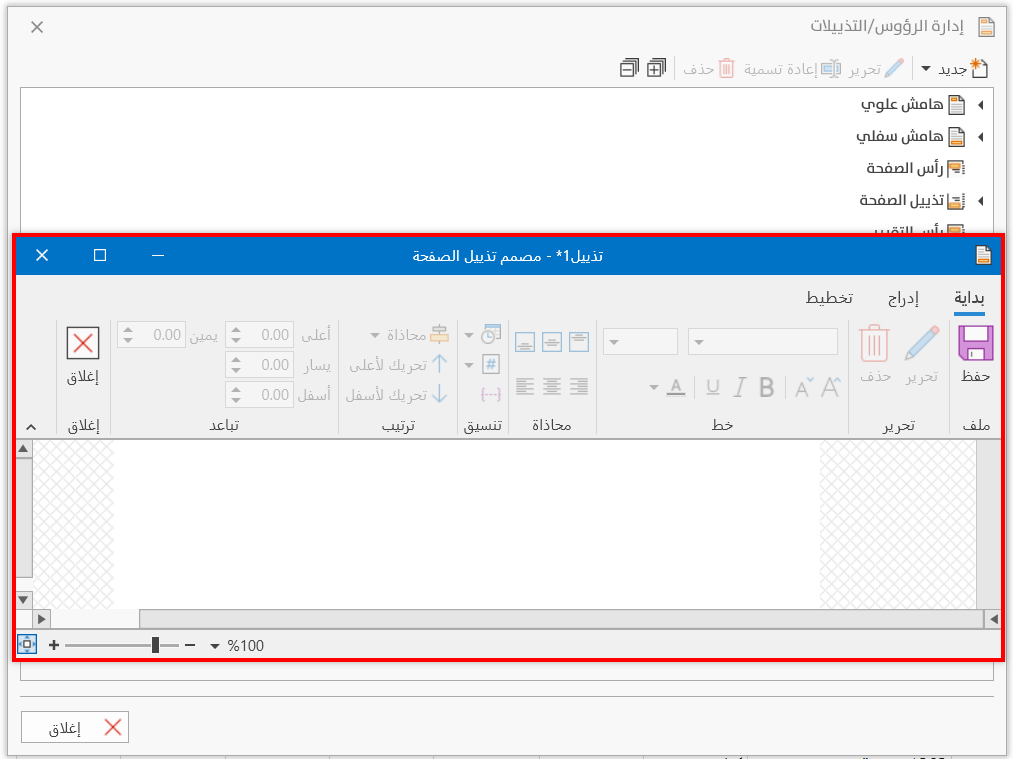
Task: Click the zoom slider handle
Action: (x=155, y=645)
